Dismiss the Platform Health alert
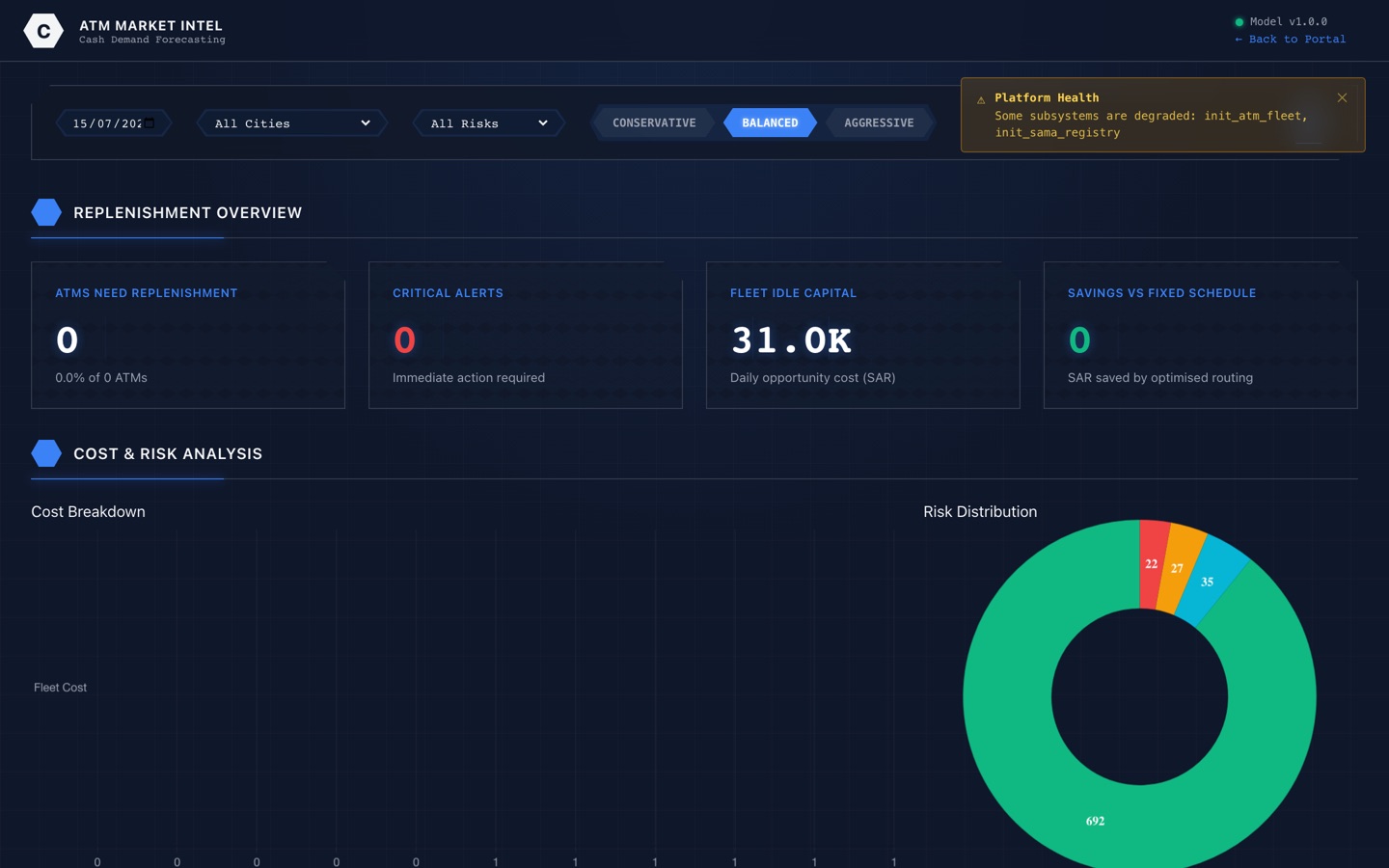Image resolution: width=1389 pixels, height=868 pixels. pos(1342,97)
